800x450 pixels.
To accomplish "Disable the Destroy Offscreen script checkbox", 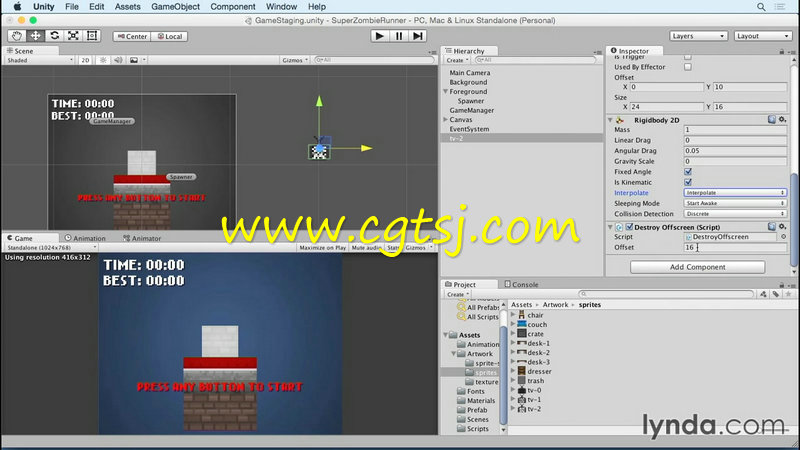I will point(629,227).
